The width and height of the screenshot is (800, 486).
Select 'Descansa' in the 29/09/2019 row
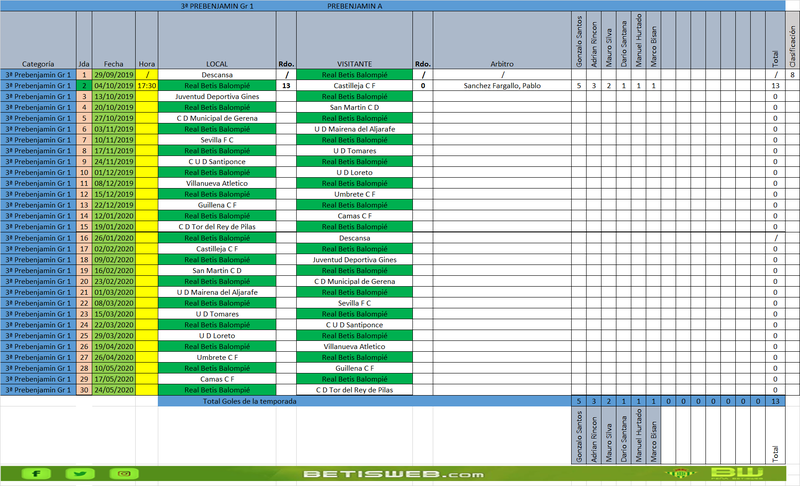coord(217,74)
